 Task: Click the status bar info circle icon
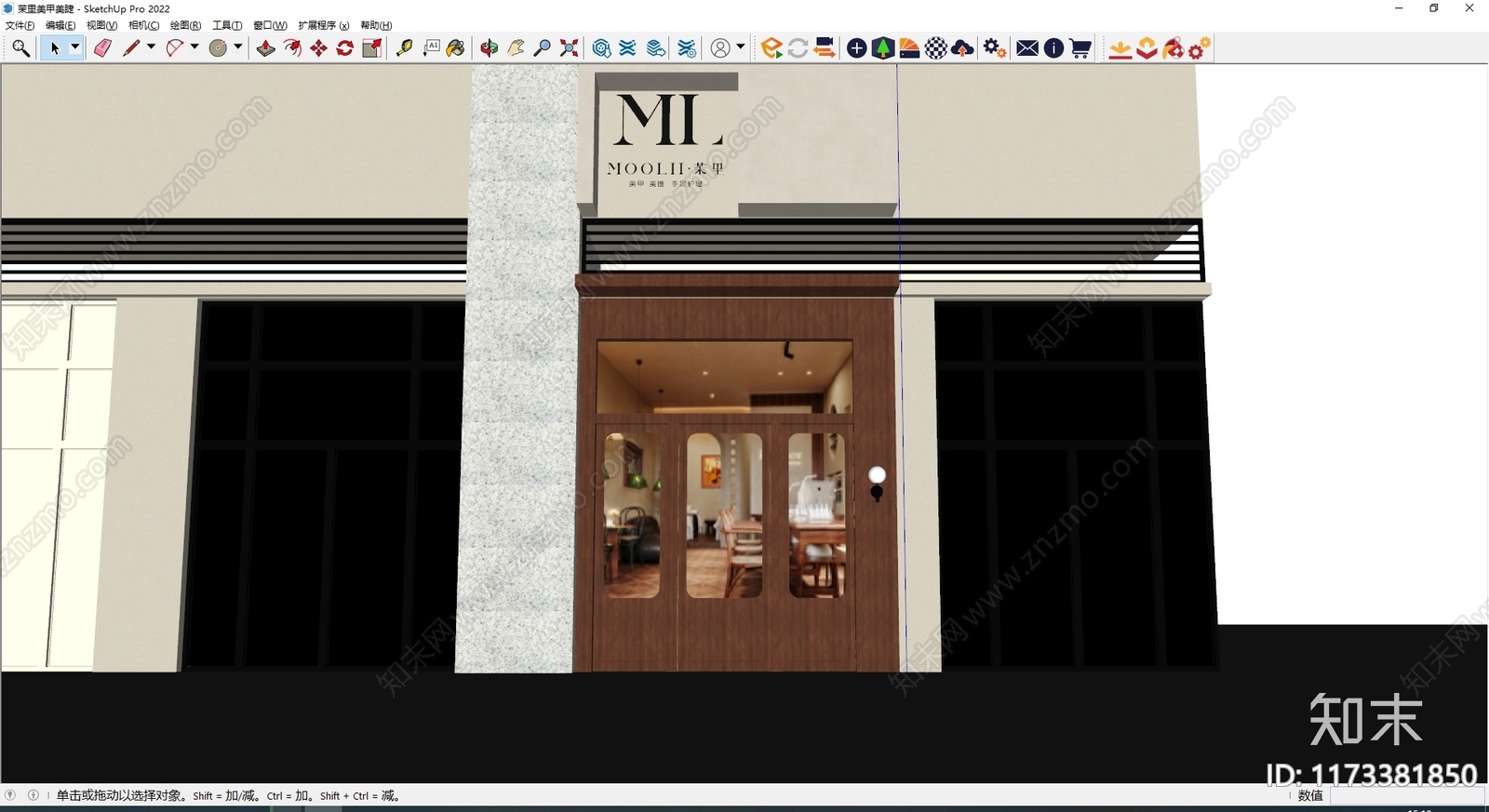coord(34,795)
